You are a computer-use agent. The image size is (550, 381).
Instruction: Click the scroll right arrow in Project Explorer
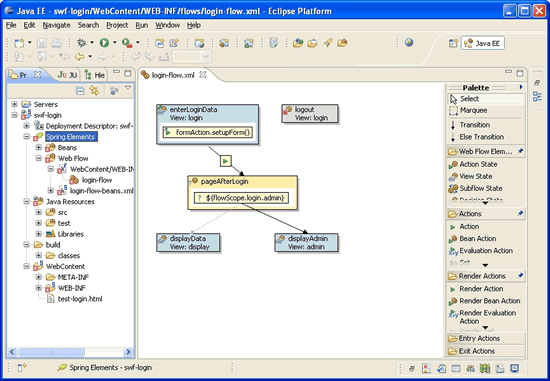(x=128, y=352)
